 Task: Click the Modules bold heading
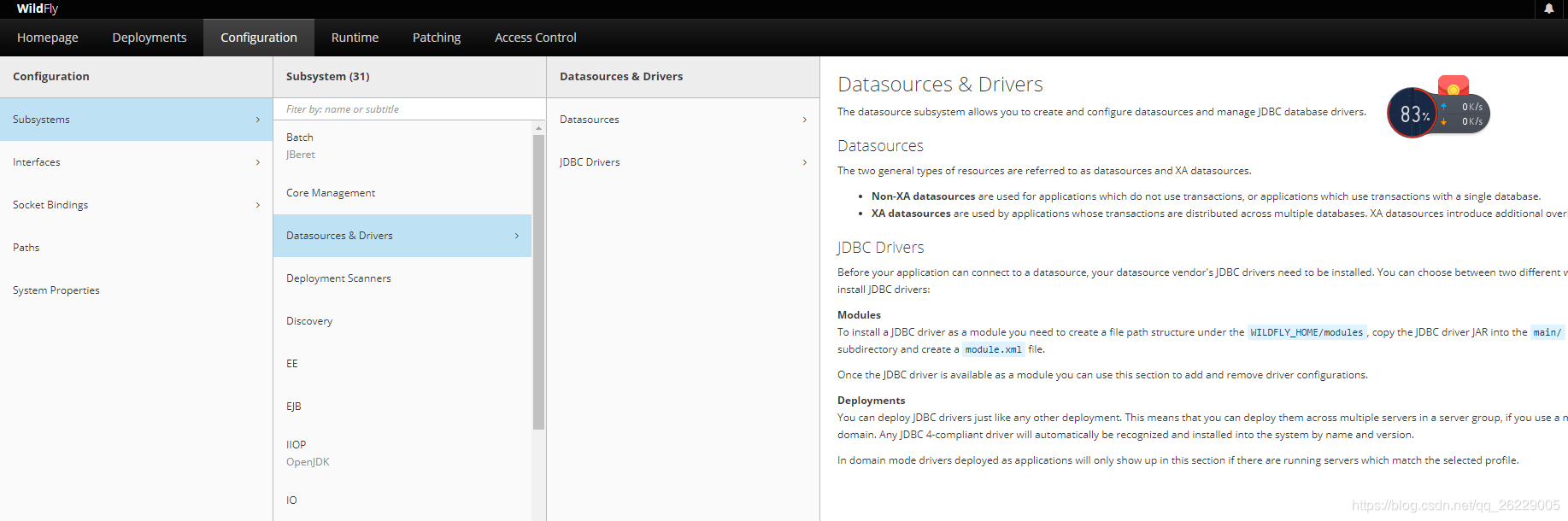(x=859, y=315)
